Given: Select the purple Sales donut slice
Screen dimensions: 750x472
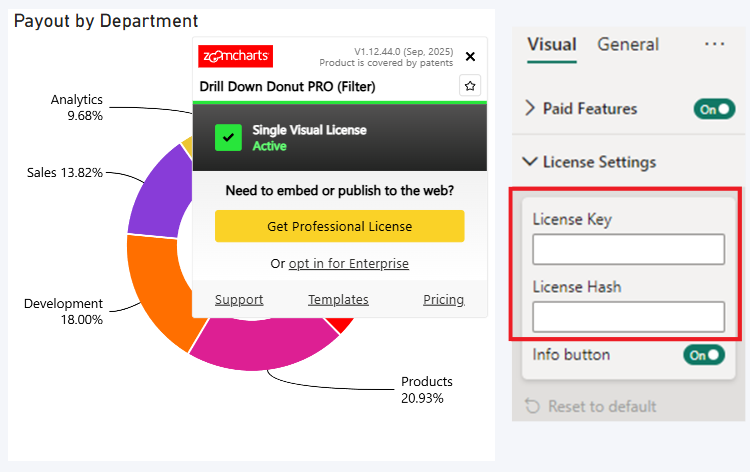Looking at the screenshot, I should click(x=158, y=198).
